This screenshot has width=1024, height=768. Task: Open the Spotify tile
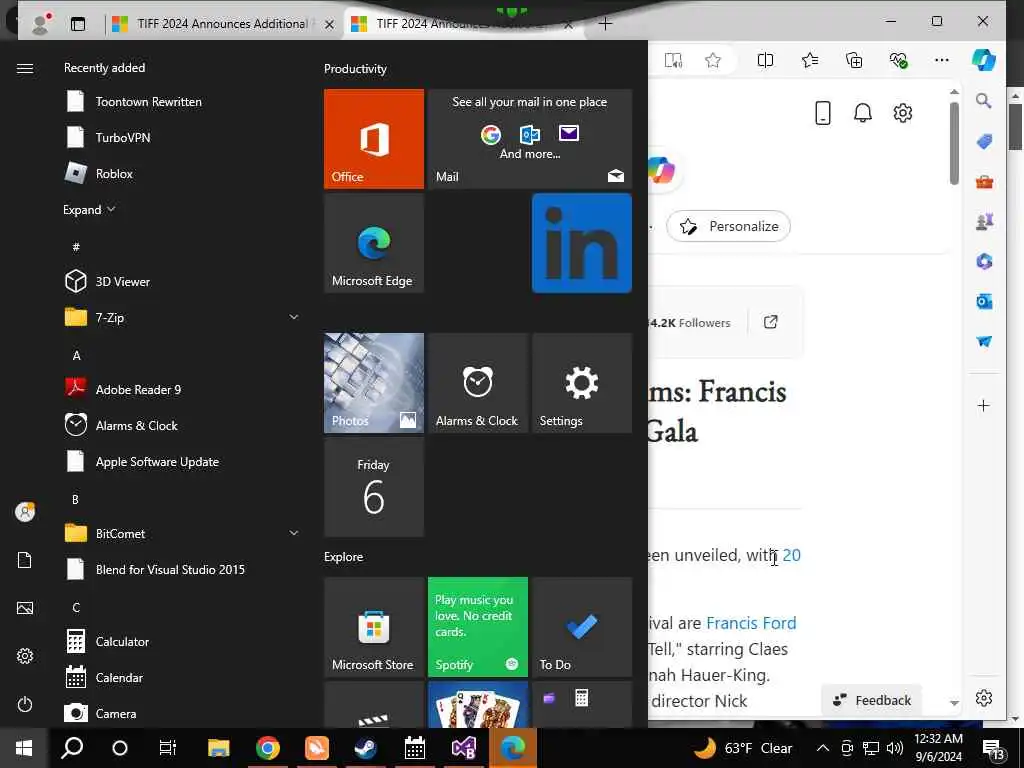477,627
